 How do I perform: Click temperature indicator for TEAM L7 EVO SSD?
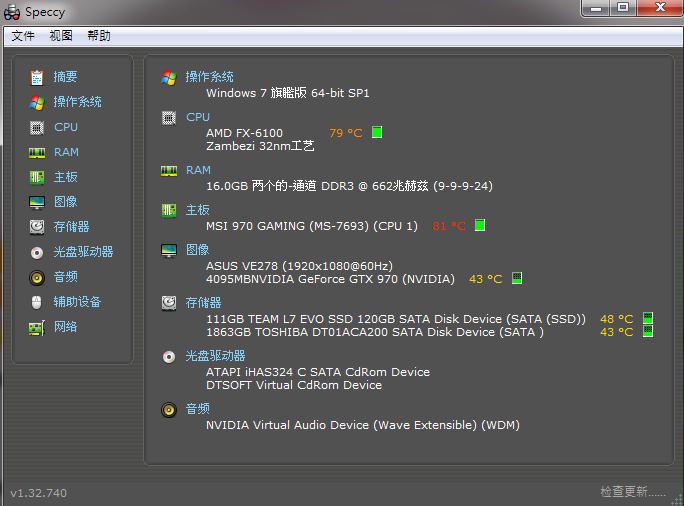point(648,318)
